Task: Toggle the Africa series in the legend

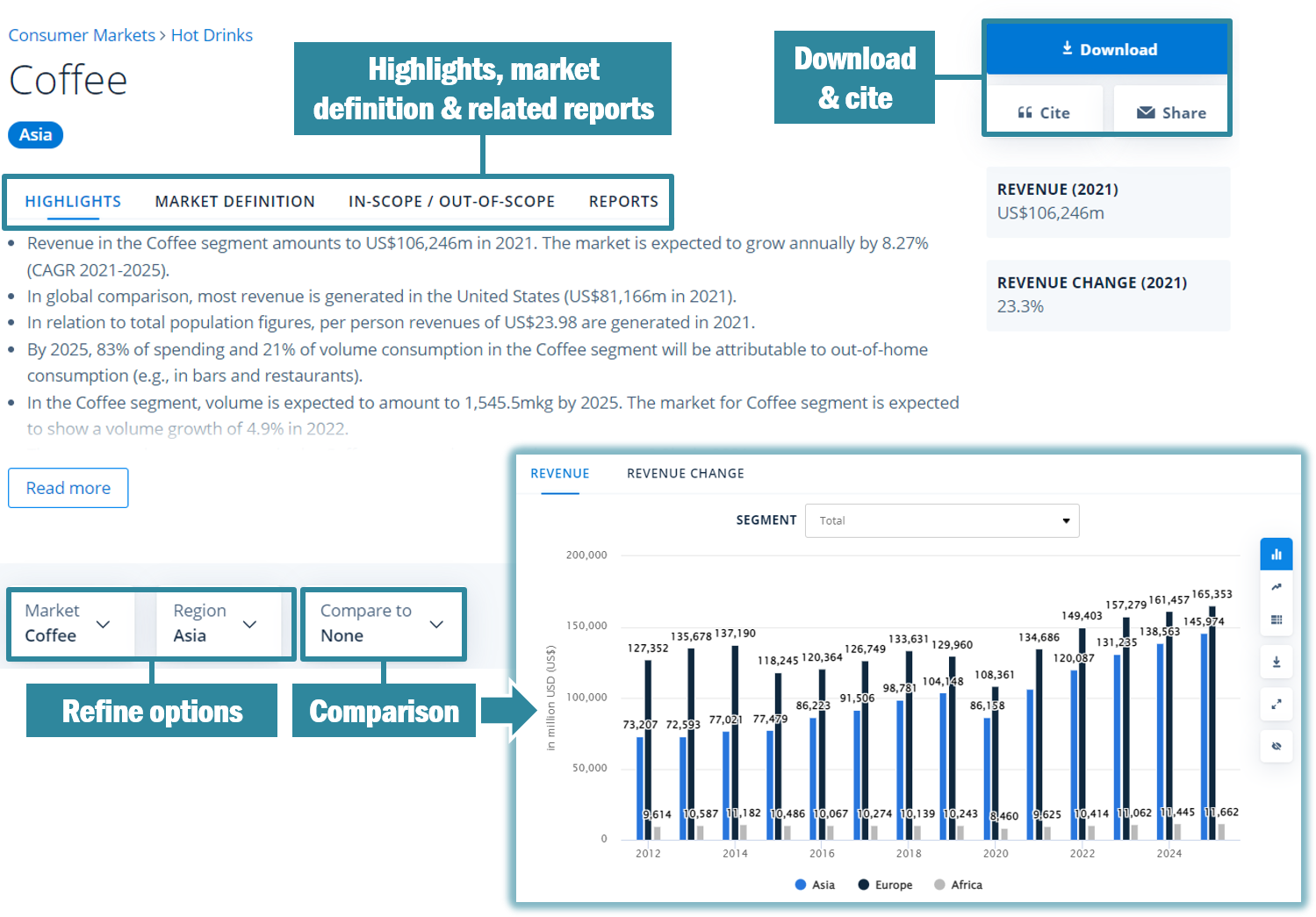Action: tap(957, 885)
